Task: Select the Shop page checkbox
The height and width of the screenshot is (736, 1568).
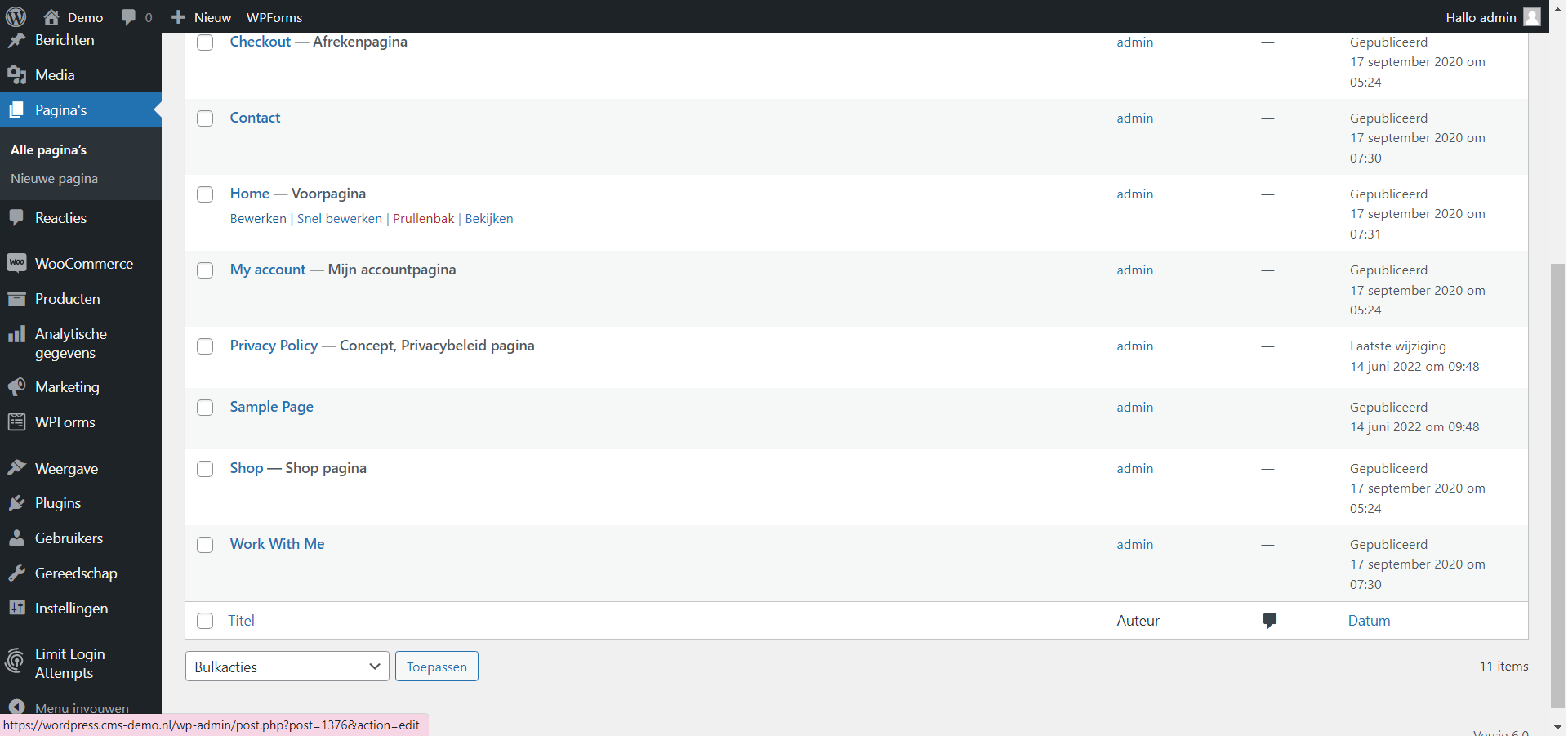Action: tap(205, 469)
